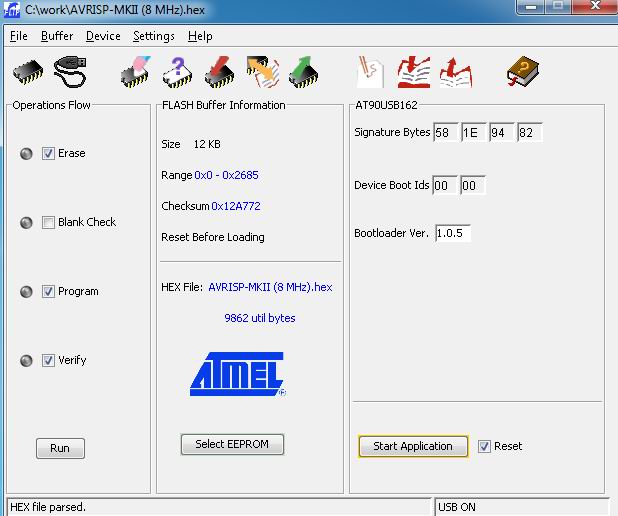The height and width of the screenshot is (516, 618).
Task: Click the Read Target Device green-arrow icon
Action: tap(303, 72)
